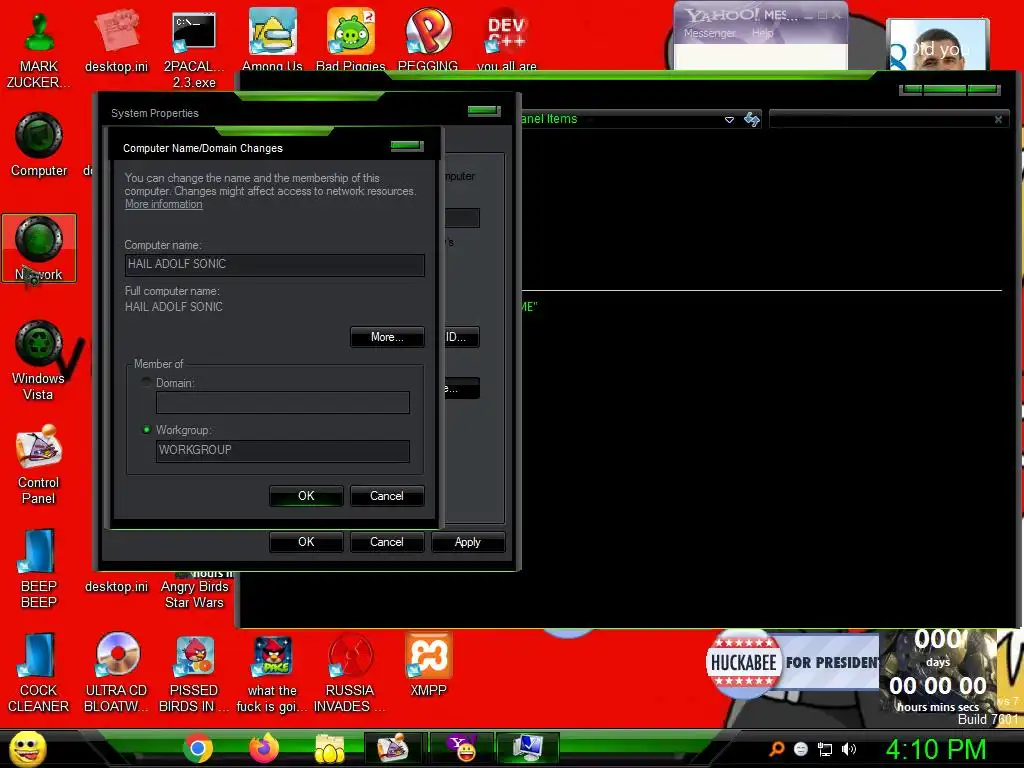
Task: Click Cancel in Computer Name/Domain Changes dialog
Action: click(x=387, y=496)
